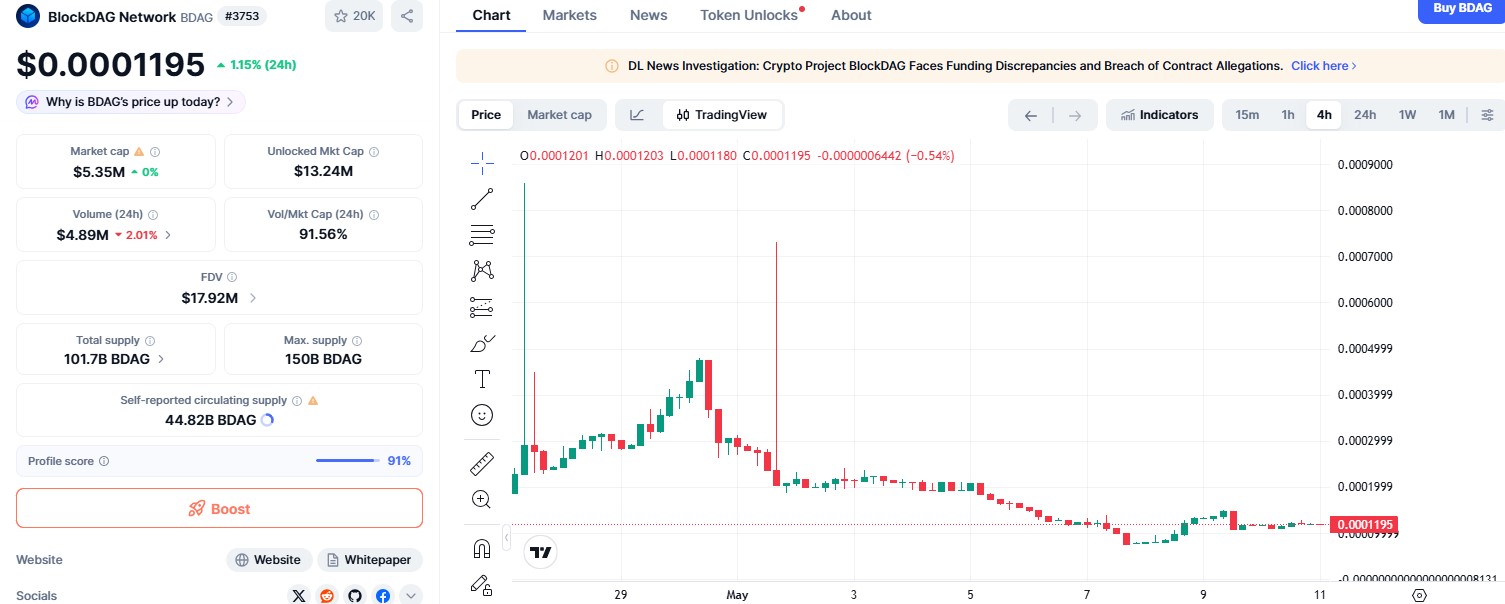This screenshot has height=604, width=1505.
Task: Select the zoom in tool
Action: (x=482, y=499)
